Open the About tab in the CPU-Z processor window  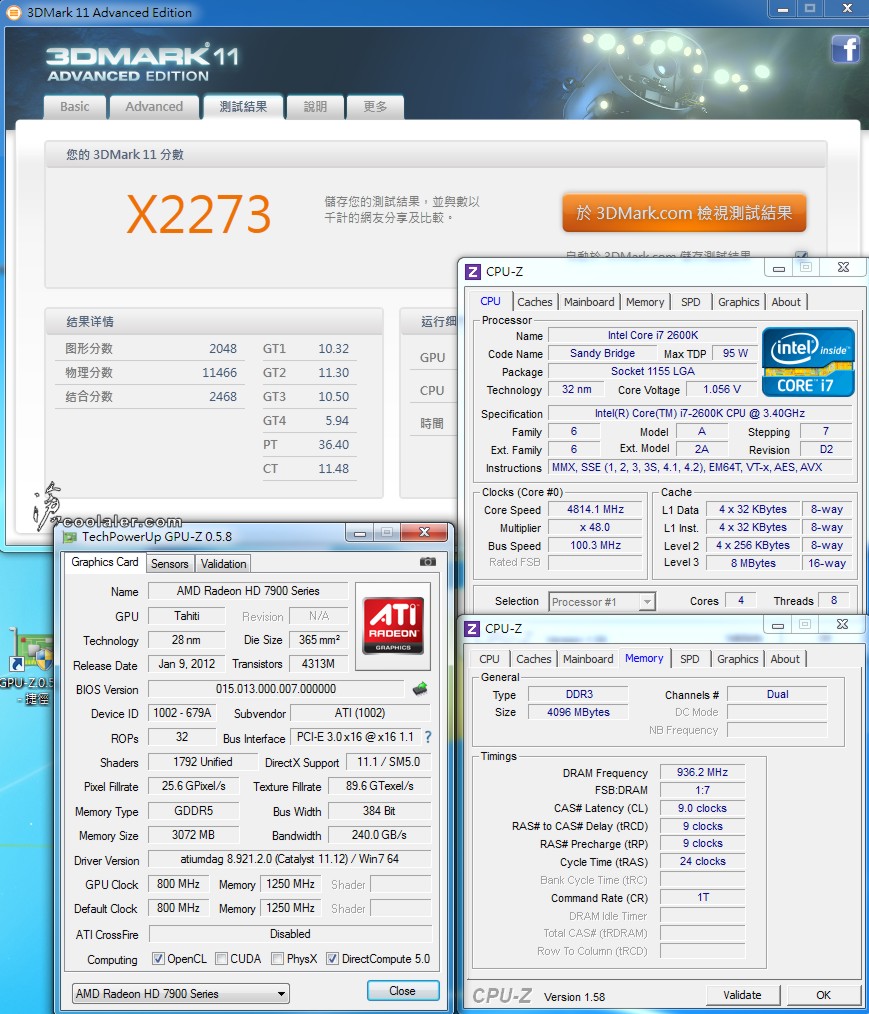786,302
